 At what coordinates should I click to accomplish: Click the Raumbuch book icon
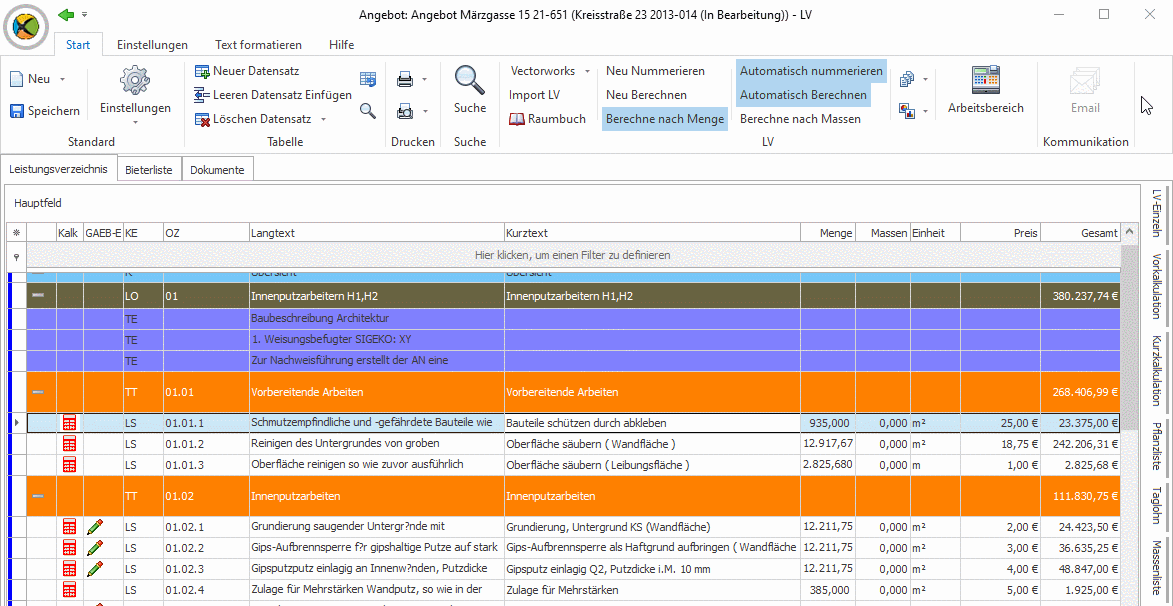tap(517, 119)
